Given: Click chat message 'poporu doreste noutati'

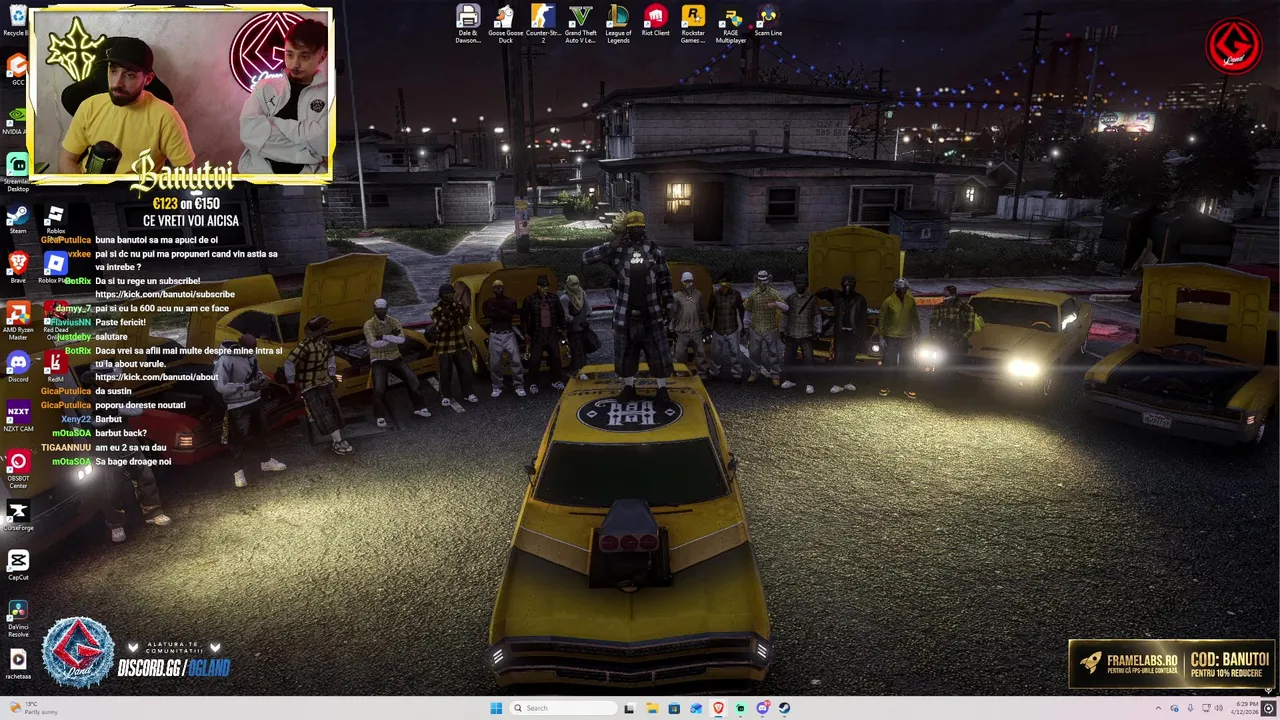Looking at the screenshot, I should click(x=140, y=405).
